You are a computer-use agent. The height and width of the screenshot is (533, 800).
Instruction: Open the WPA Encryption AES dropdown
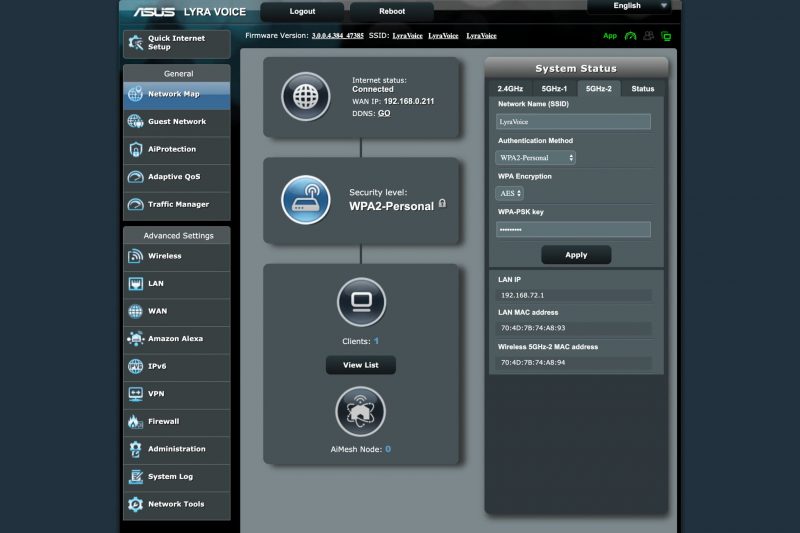509,193
